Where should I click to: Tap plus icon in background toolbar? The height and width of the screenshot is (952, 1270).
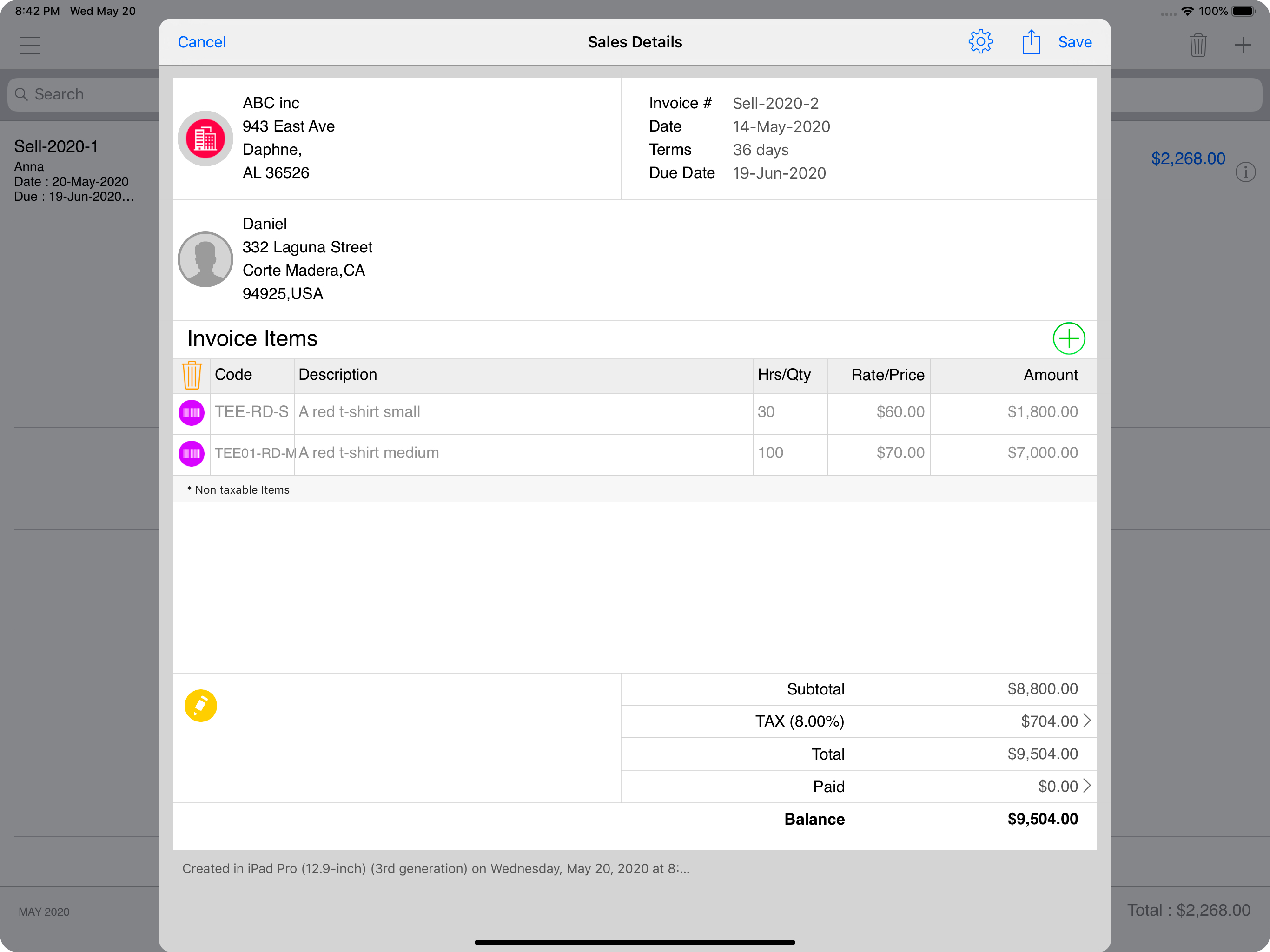(x=1243, y=46)
